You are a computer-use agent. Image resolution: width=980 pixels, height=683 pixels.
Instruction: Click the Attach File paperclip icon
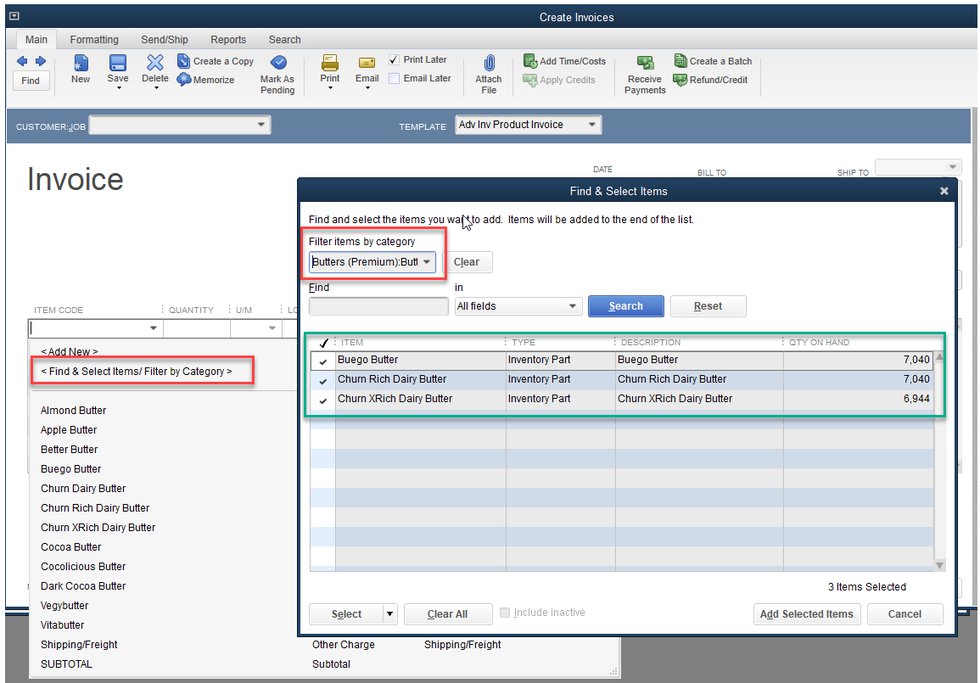(x=489, y=63)
